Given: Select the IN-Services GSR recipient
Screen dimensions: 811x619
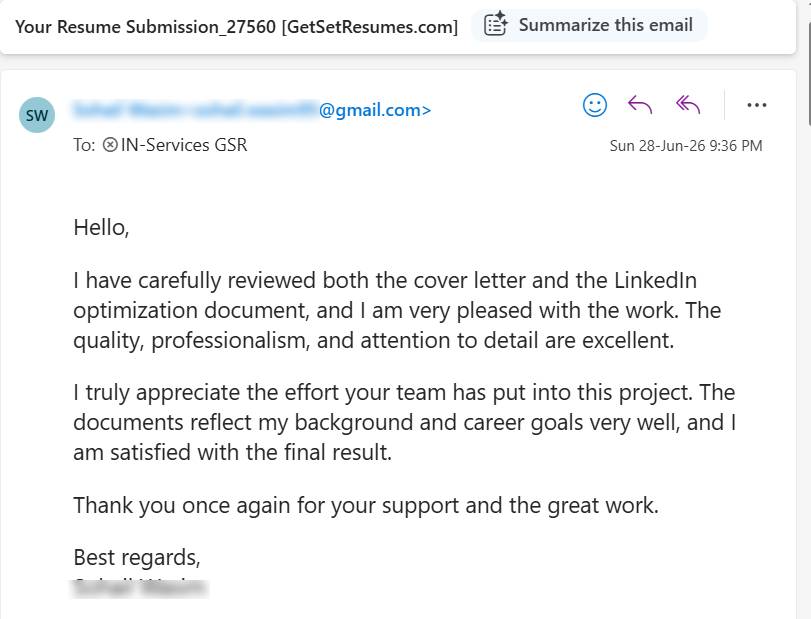Looking at the screenshot, I should click(x=184, y=145).
